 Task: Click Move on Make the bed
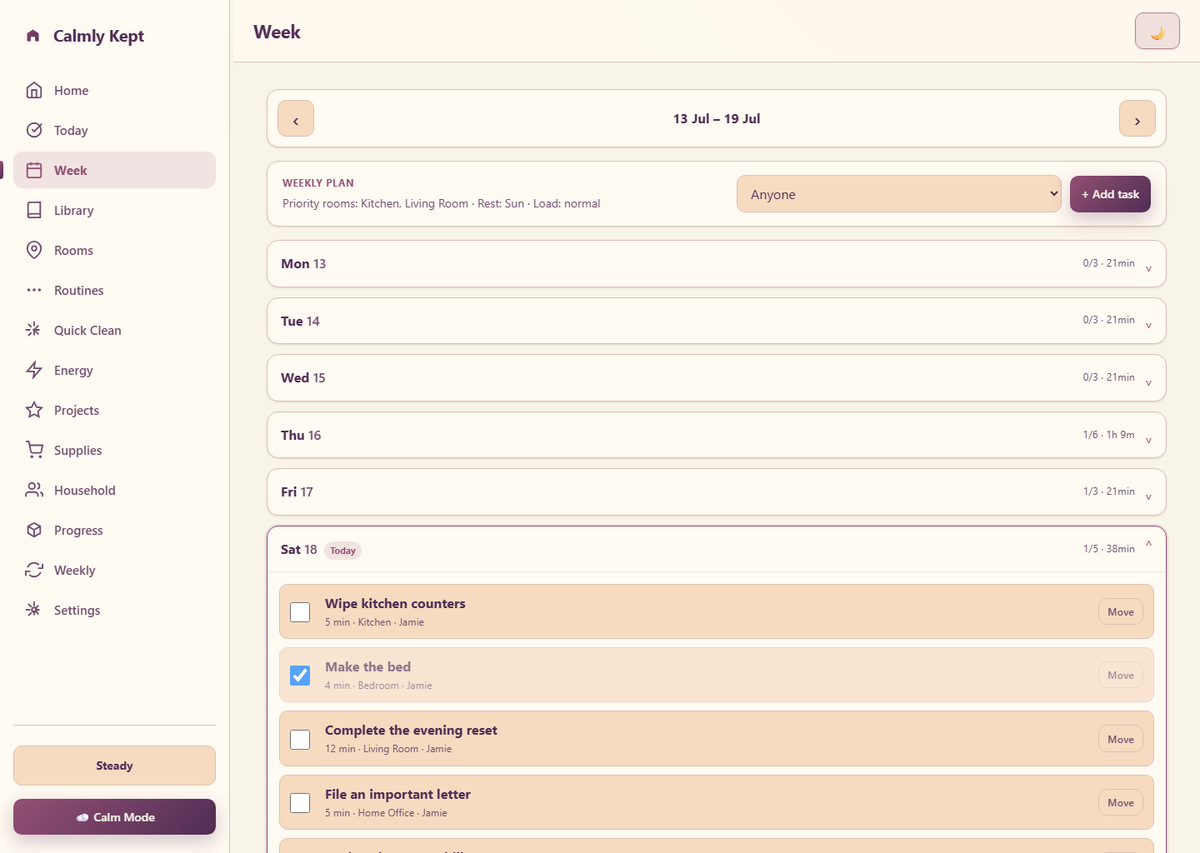point(1120,675)
